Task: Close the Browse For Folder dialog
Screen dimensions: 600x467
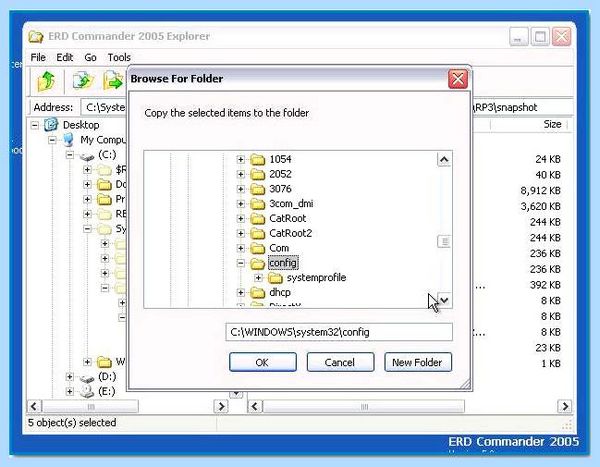Action: pyautogui.click(x=458, y=79)
